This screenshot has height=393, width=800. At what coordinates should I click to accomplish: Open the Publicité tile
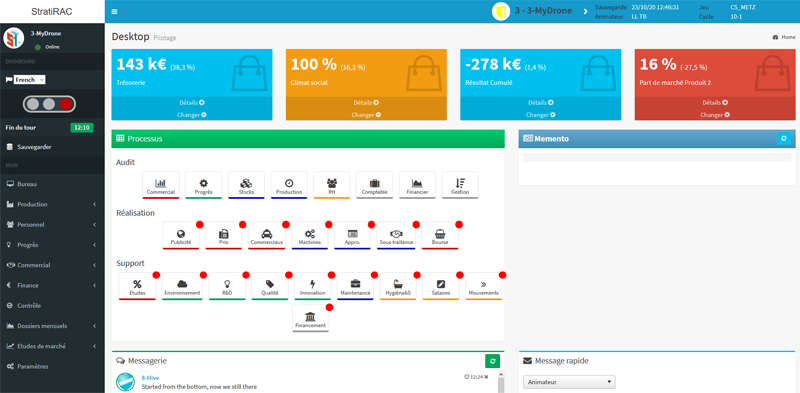click(181, 236)
